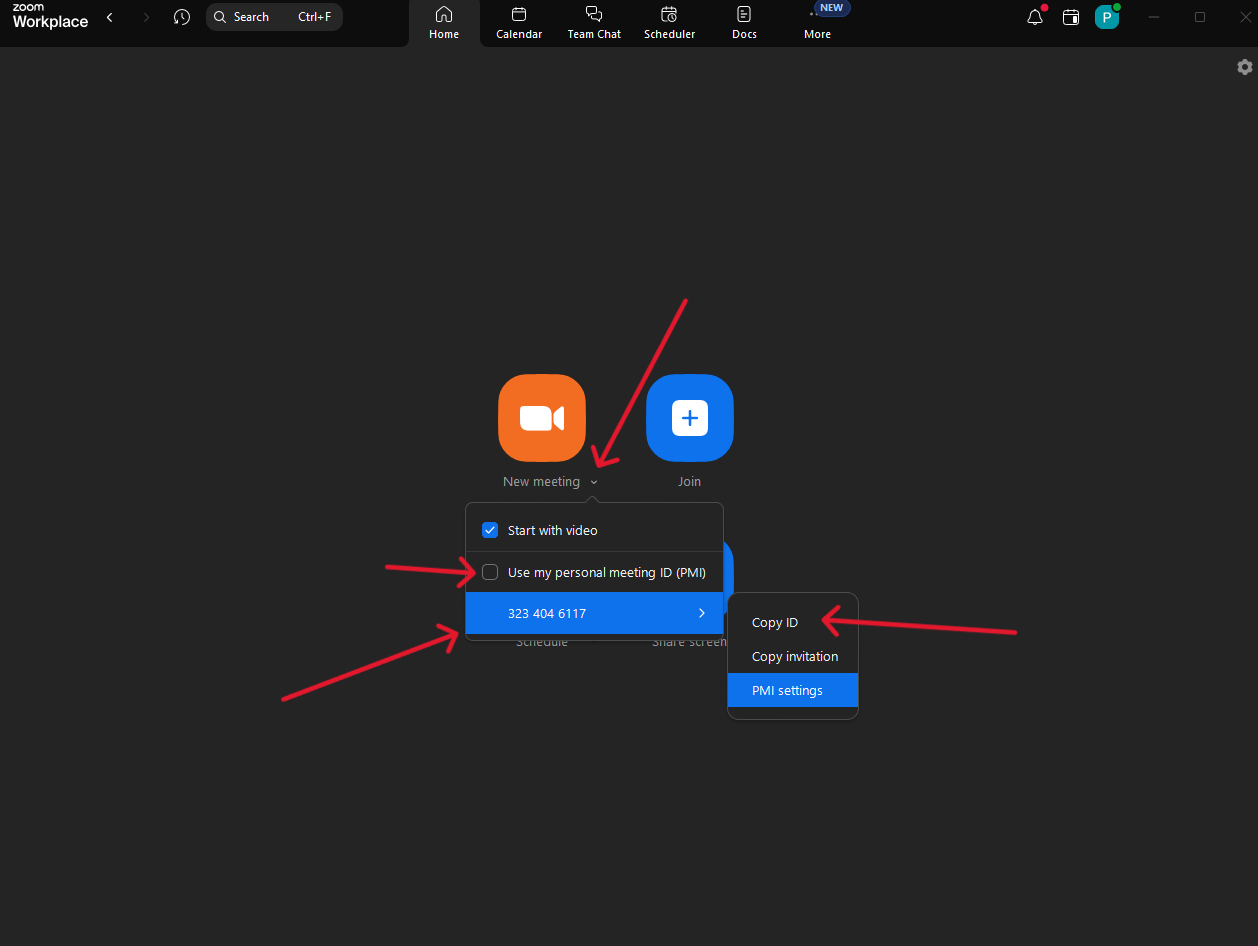Viewport: 1258px width, 946px height.
Task: Switch to the Home tab
Action: (x=444, y=23)
